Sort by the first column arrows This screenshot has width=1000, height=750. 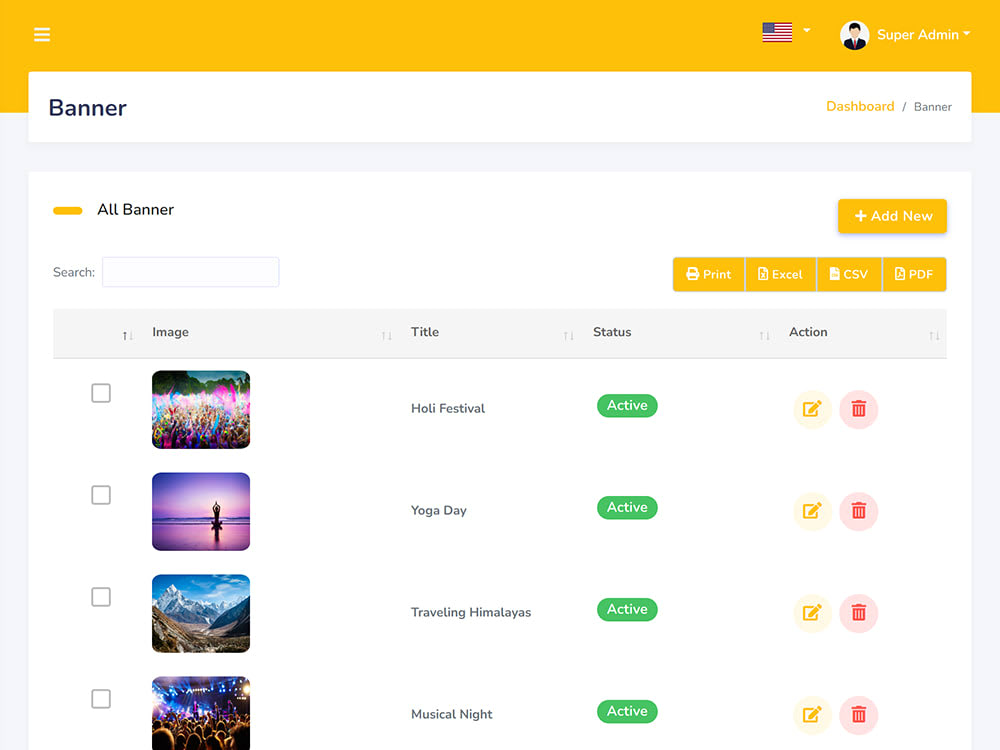128,335
